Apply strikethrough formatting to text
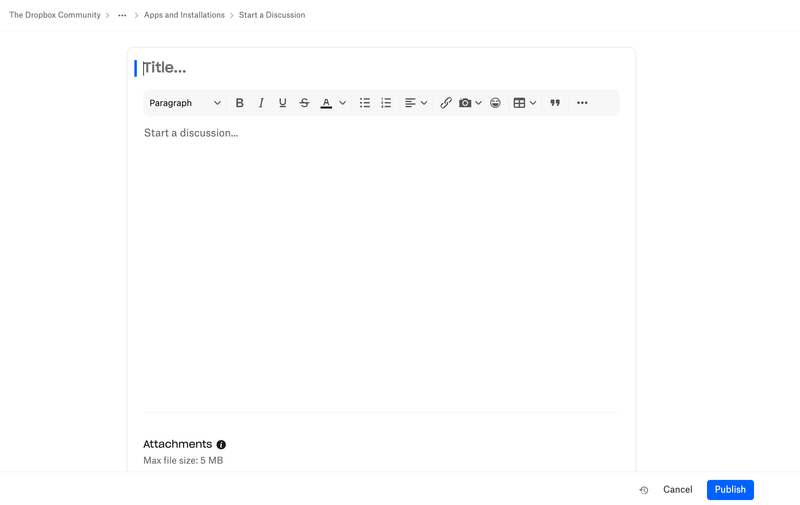The height and width of the screenshot is (505, 800). point(305,103)
